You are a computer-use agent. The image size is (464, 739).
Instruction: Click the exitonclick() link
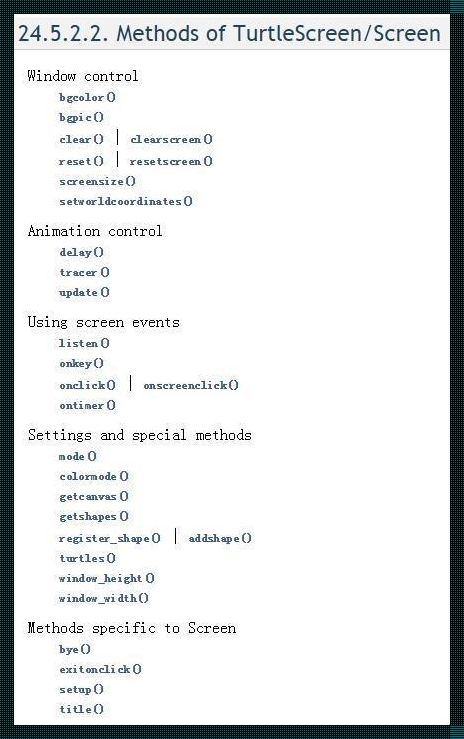(100, 669)
